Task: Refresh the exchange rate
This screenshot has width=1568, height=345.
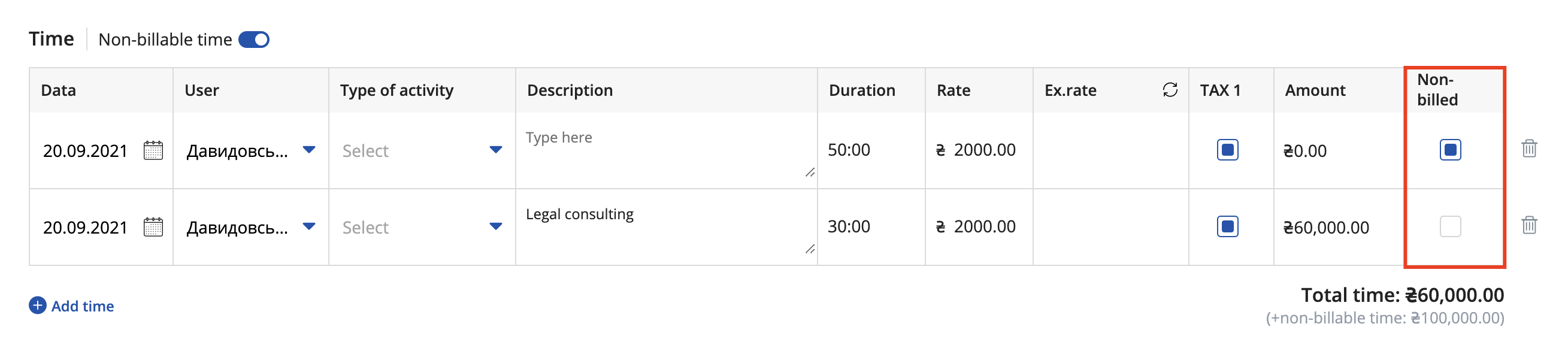Action: pos(1170,90)
